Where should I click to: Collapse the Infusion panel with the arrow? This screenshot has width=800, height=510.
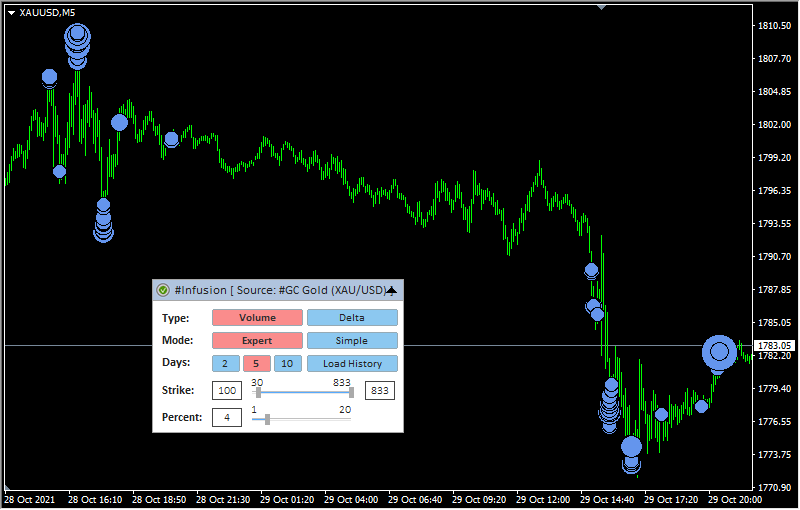pos(392,290)
